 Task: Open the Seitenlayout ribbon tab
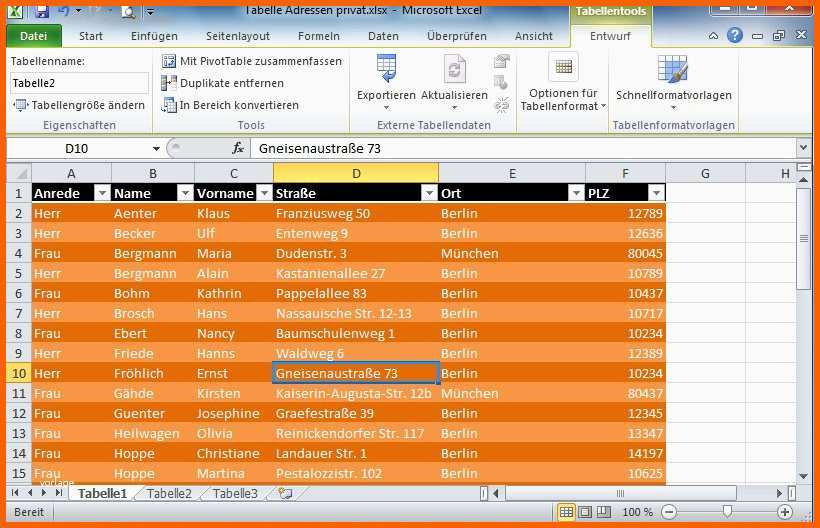pyautogui.click(x=238, y=36)
